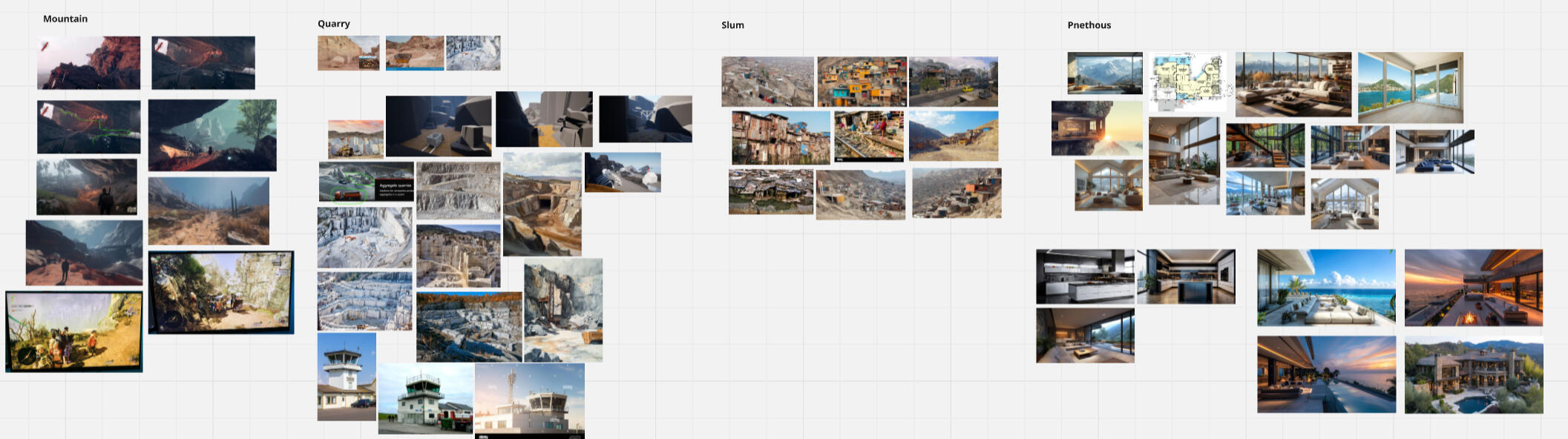Click the "Pnethous" heading label
The image size is (1568, 439).
tap(1089, 25)
